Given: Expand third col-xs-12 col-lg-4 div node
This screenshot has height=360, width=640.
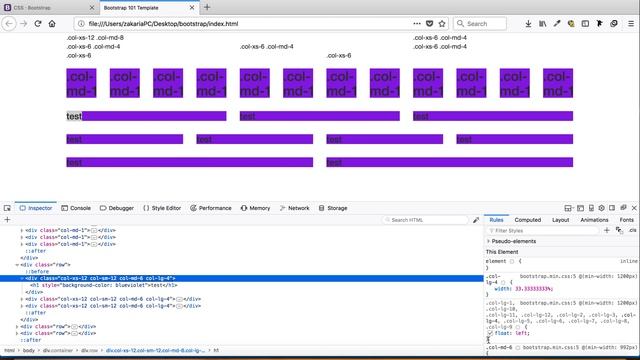Looking at the screenshot, I should tap(22, 306).
